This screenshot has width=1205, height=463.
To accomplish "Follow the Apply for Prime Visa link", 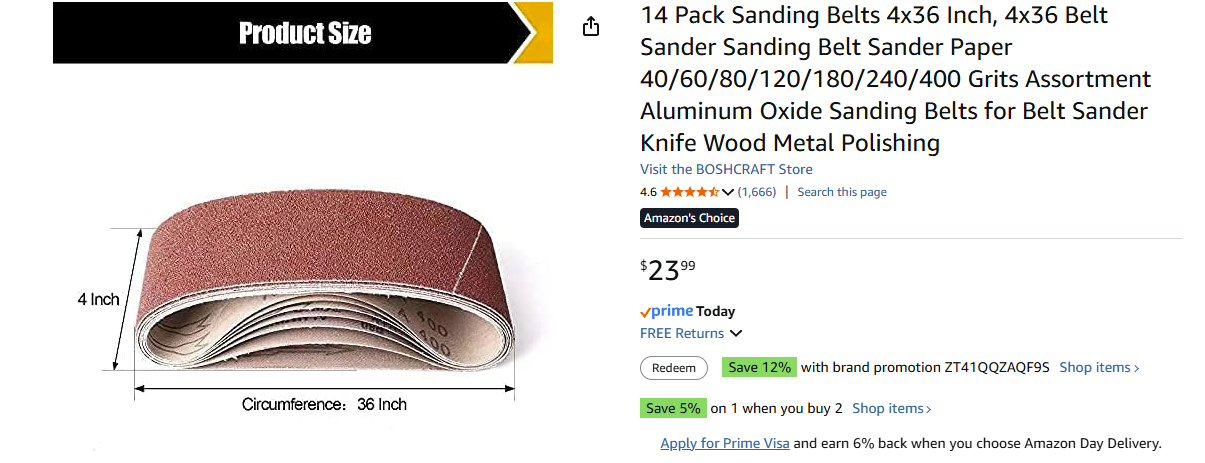I will (725, 443).
